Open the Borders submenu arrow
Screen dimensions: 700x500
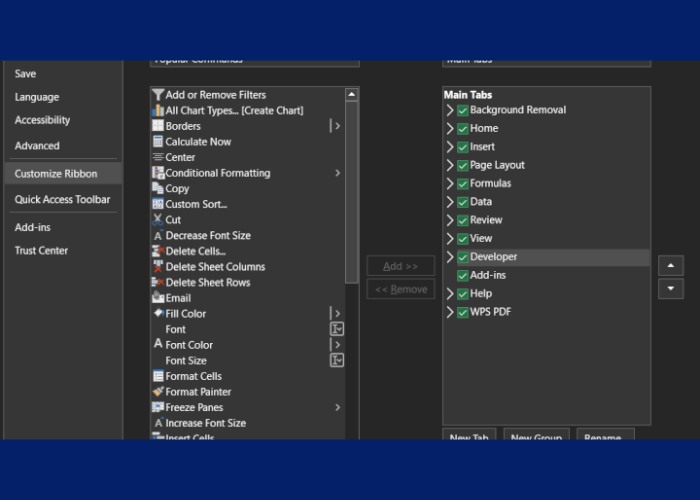pos(338,126)
